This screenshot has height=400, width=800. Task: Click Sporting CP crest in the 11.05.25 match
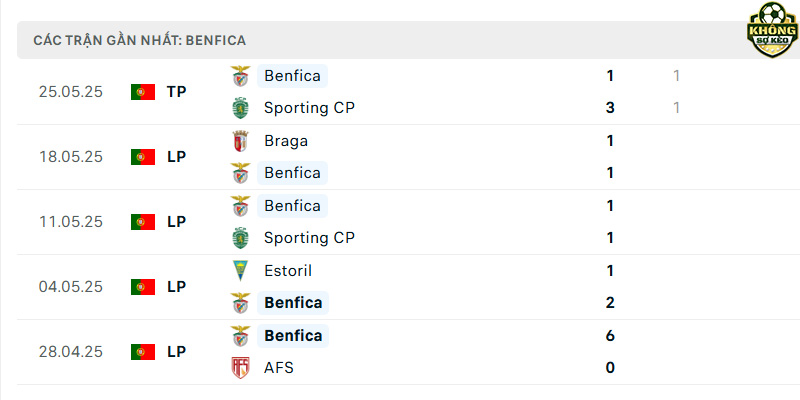tap(240, 238)
